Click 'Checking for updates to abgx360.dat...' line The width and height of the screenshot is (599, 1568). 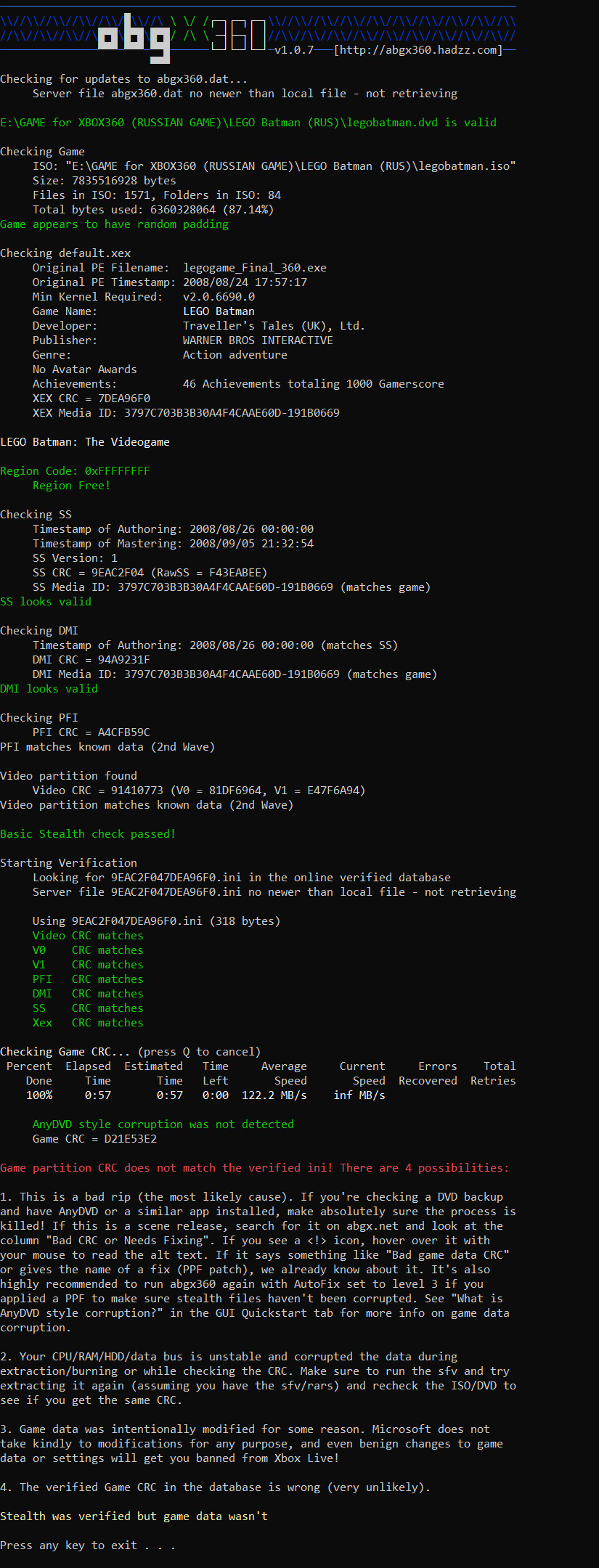(x=124, y=79)
